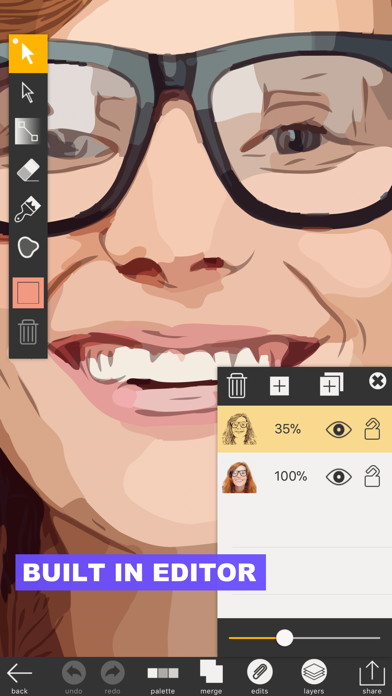Hide the 35% sketch layer
The width and height of the screenshot is (392, 696).
(x=339, y=430)
